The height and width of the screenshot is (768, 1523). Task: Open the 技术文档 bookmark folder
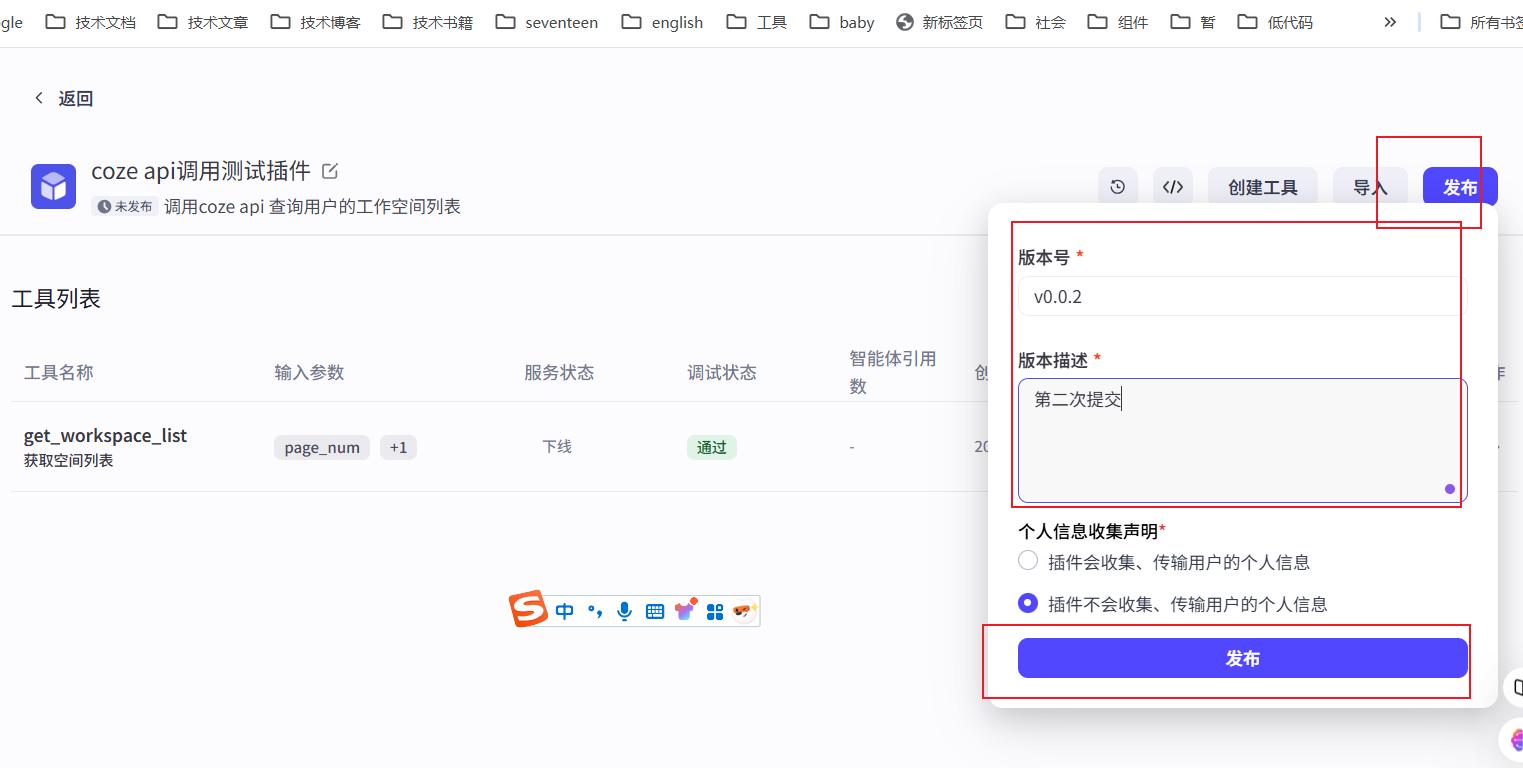[x=91, y=22]
